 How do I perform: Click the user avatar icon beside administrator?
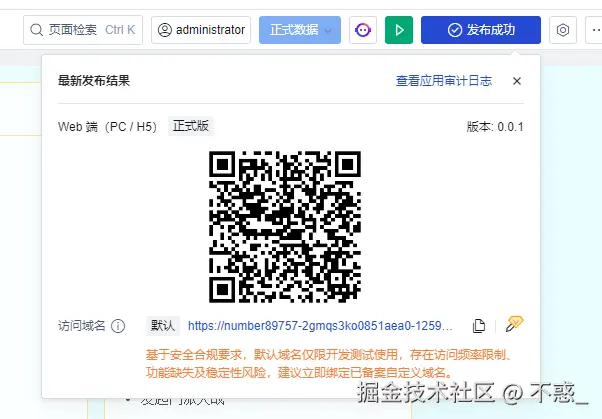(x=165, y=30)
